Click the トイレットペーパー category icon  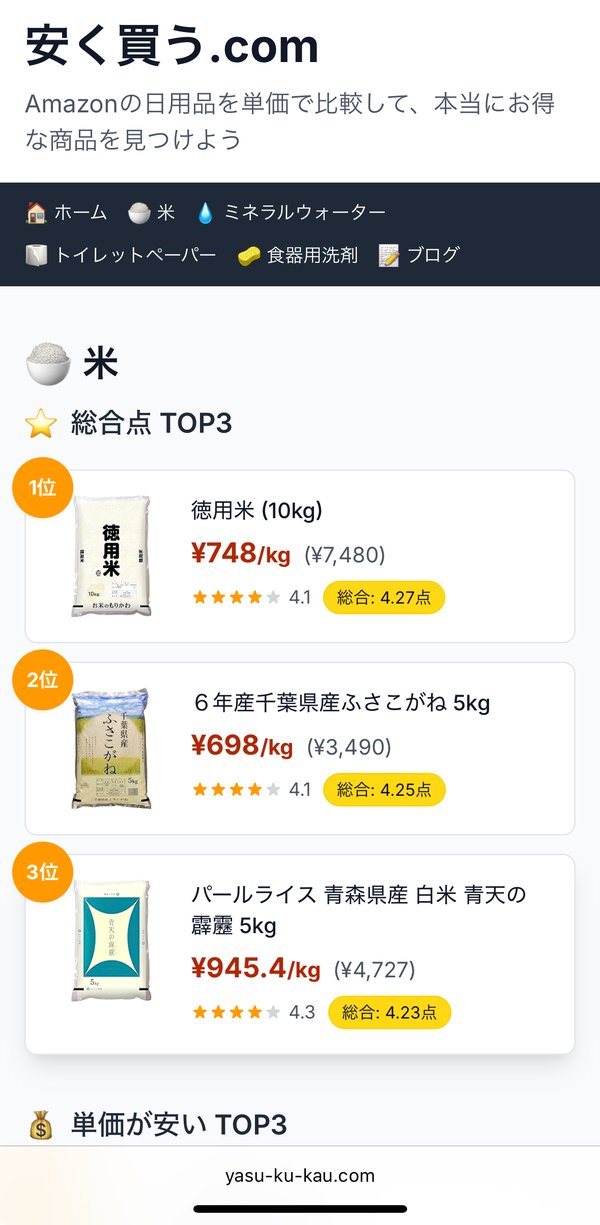click(34, 255)
